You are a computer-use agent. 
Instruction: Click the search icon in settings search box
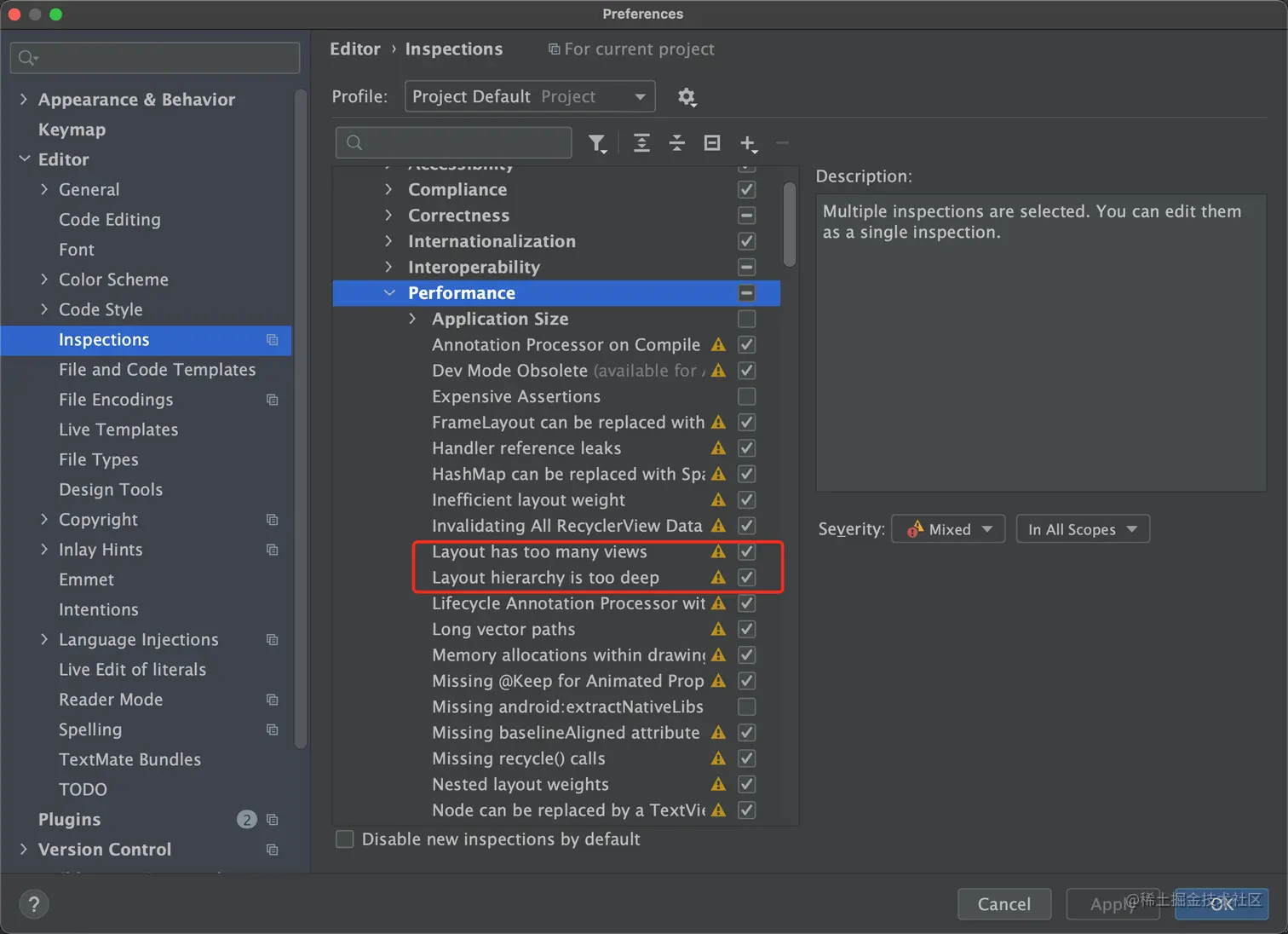pos(27,58)
